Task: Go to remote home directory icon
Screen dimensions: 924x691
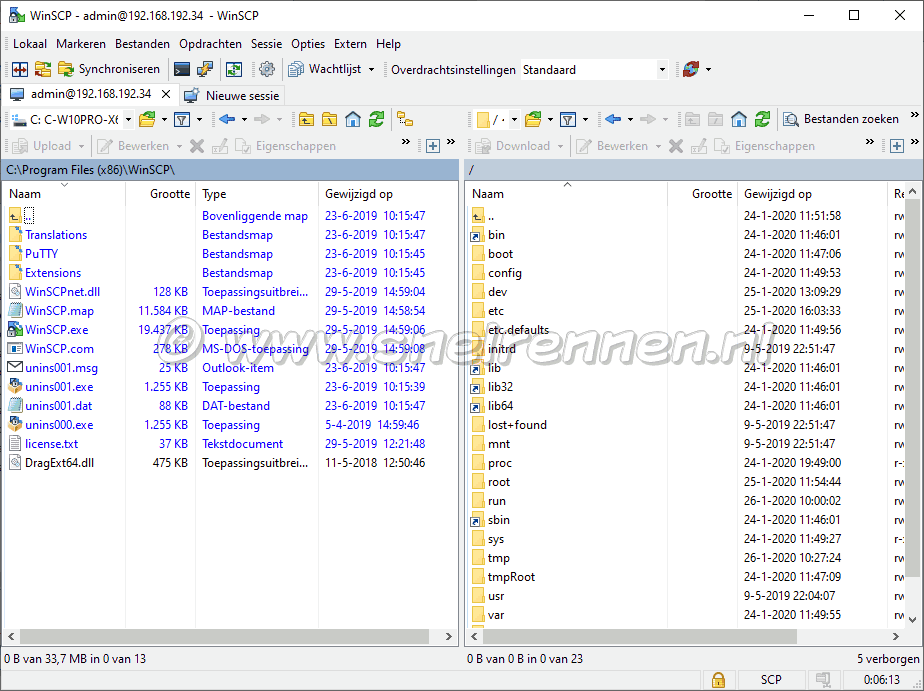Action: click(738, 120)
